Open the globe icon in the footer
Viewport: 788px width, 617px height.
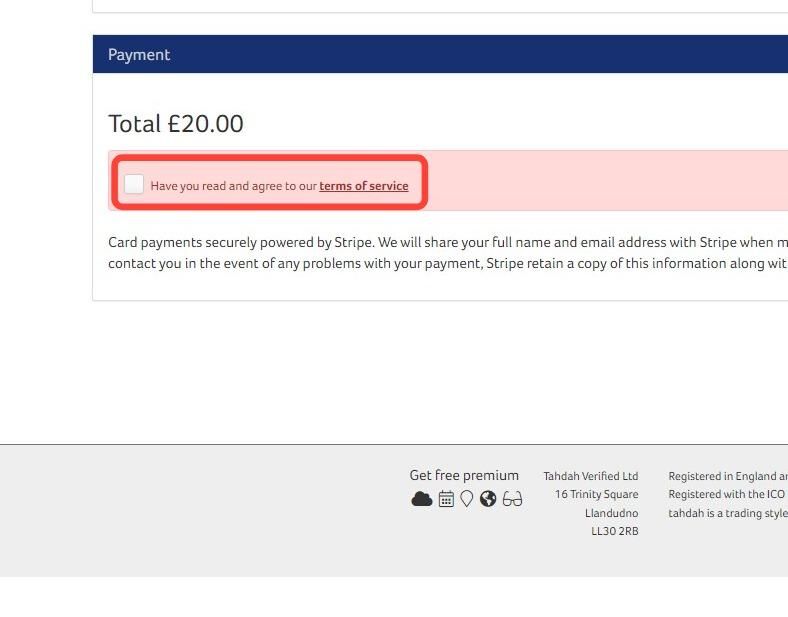tap(488, 499)
